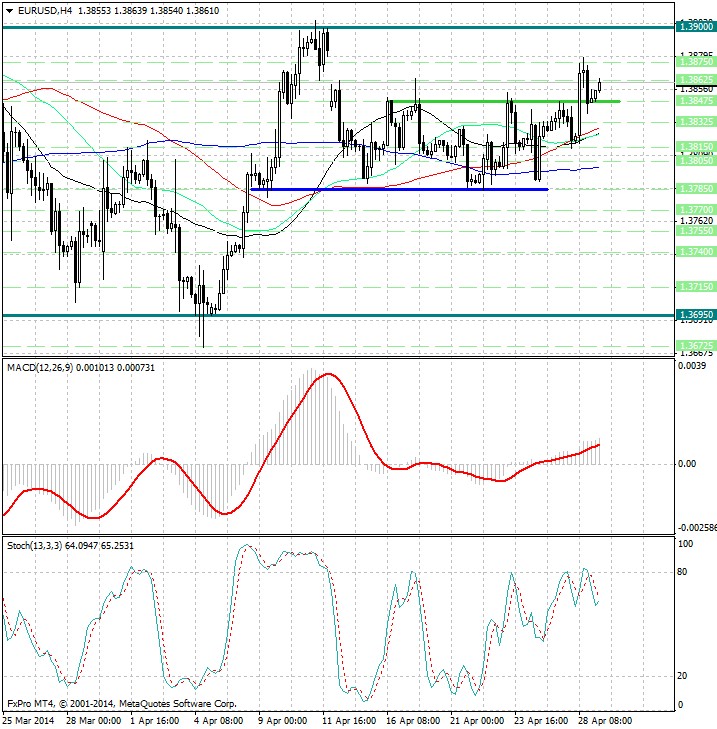Screen dimensions: 717x729
Task: Click the 11 Apr 16:00 time label
Action: pyautogui.click(x=349, y=721)
